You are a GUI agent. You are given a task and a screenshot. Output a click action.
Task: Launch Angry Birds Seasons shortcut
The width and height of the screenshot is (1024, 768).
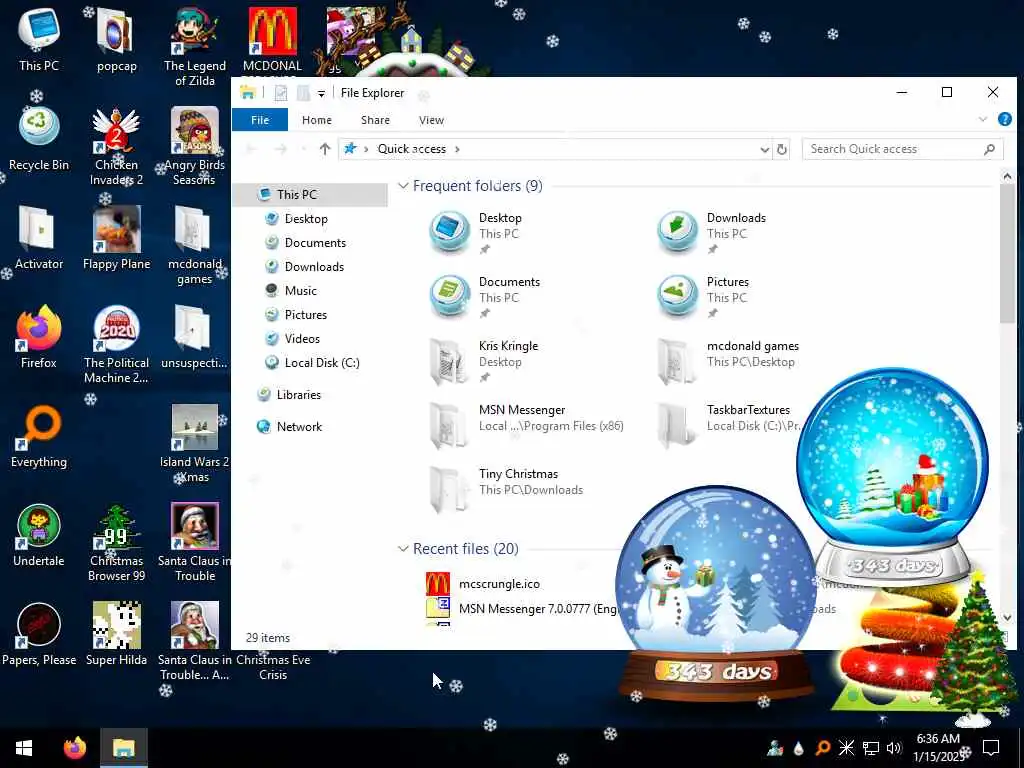coord(195,146)
